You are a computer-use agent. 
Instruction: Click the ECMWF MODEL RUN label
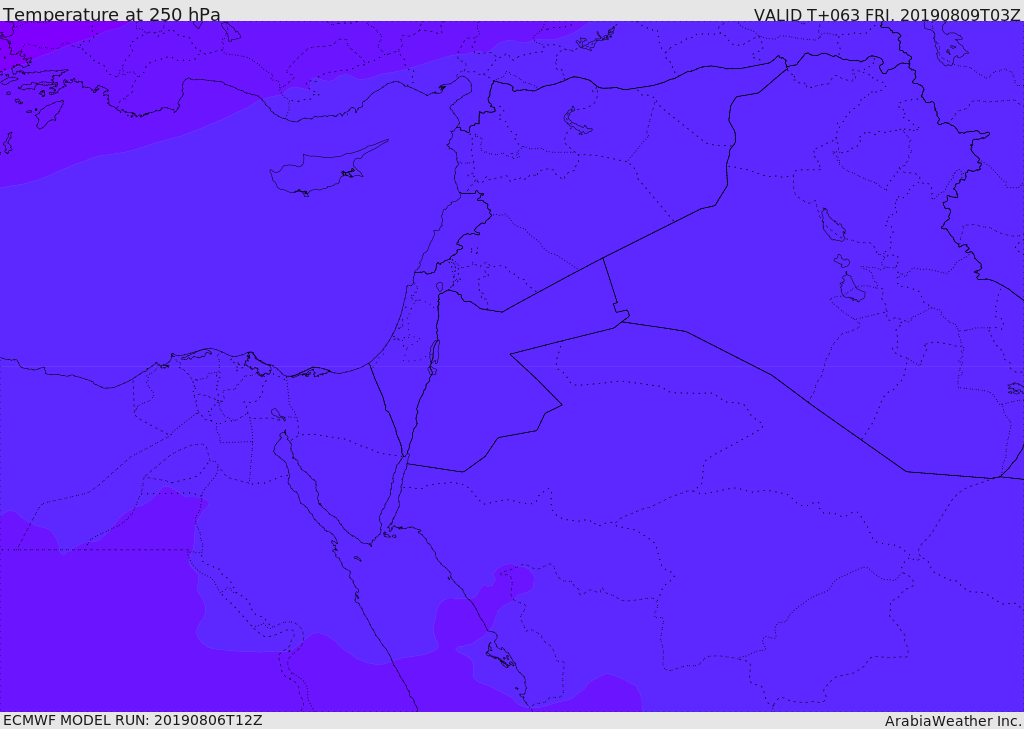click(132, 720)
